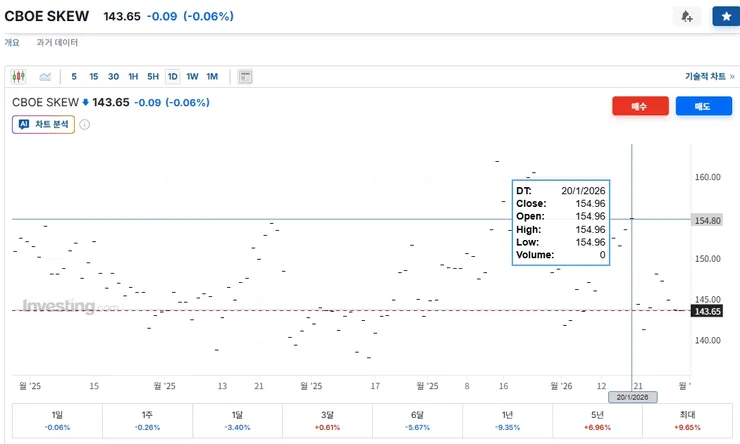Screen dimensions: 740x444
Task: Add a price alert with bell icon
Action: coord(687,17)
